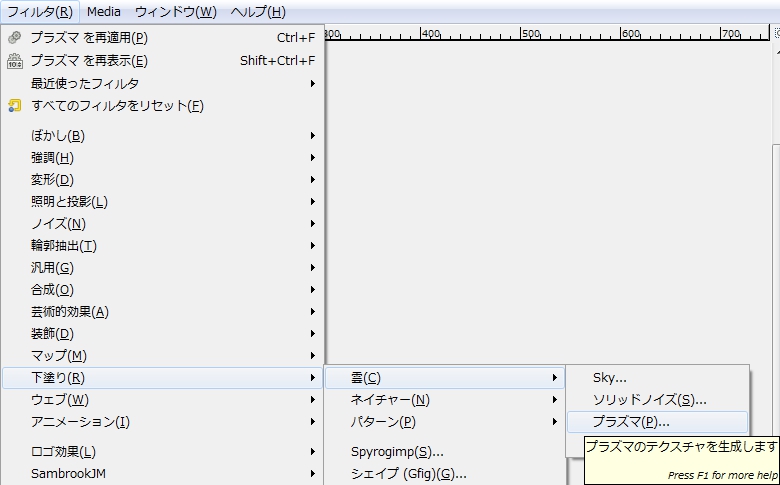
Task: Expand the 強調(H) submenu
Action: [163, 158]
